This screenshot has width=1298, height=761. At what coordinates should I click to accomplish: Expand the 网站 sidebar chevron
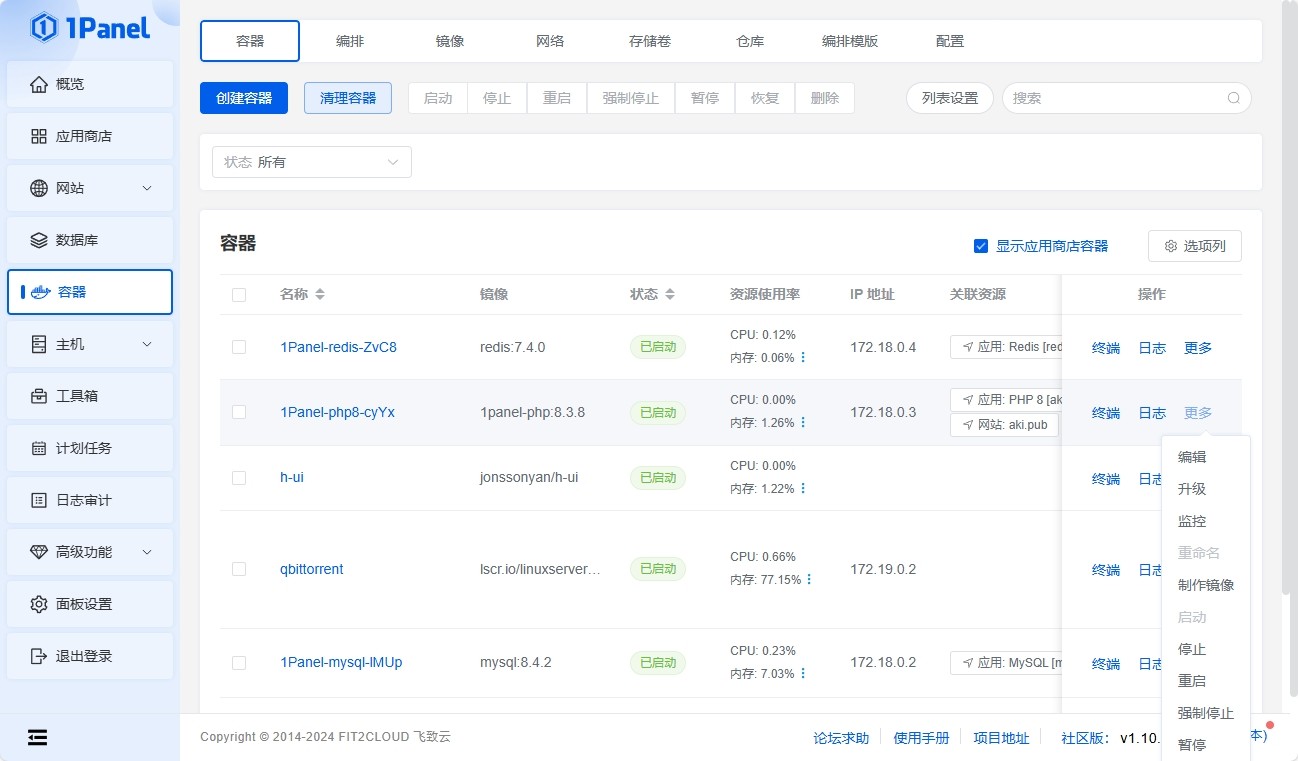pyautogui.click(x=147, y=188)
